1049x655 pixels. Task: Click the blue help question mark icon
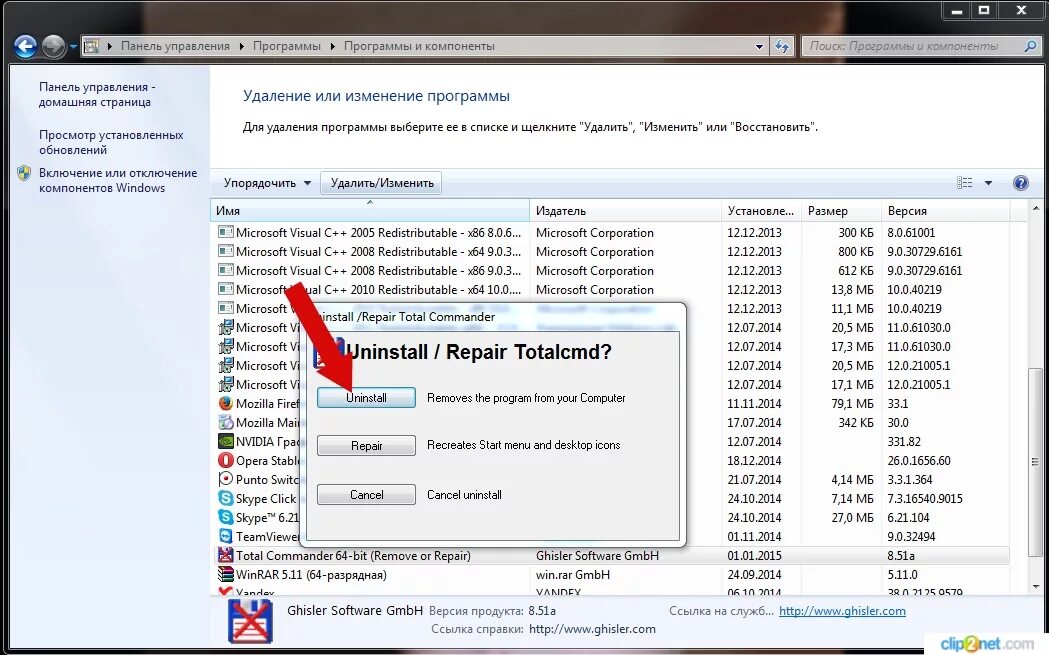click(1020, 183)
